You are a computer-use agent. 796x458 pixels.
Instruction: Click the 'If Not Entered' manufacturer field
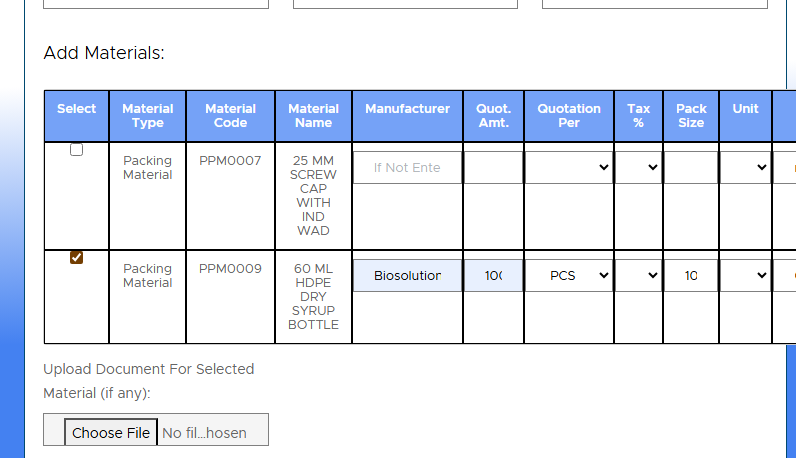407,168
